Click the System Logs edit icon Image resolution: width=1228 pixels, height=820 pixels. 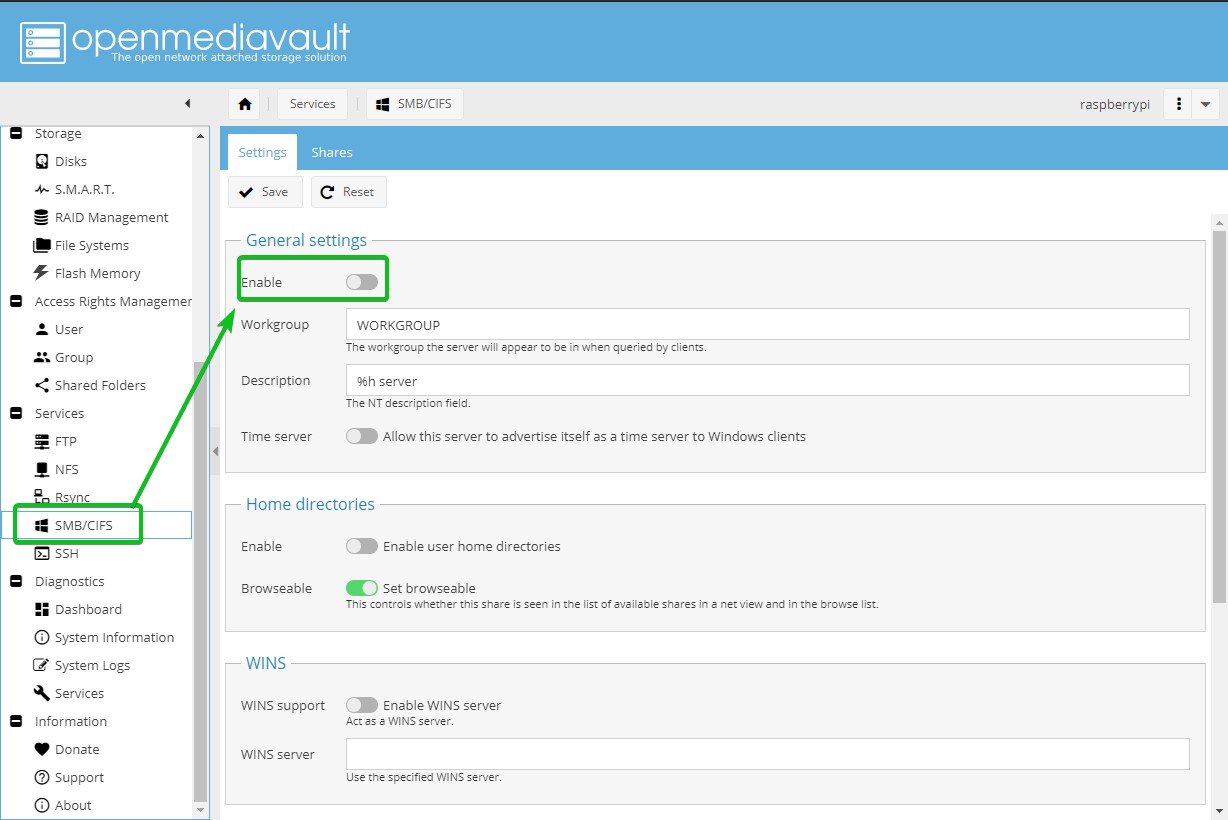click(42, 665)
